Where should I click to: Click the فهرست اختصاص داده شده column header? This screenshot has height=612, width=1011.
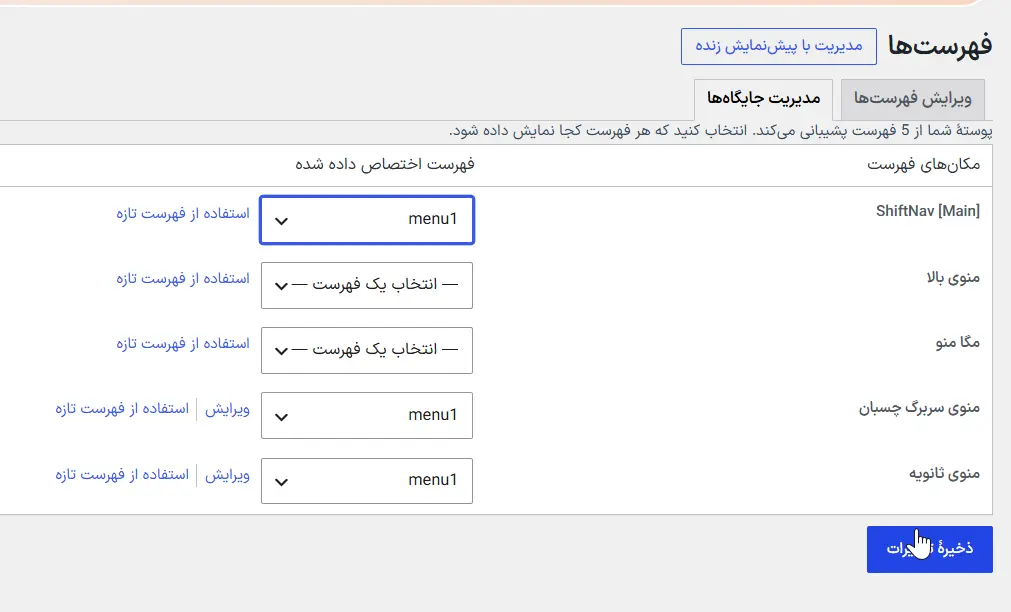(385, 164)
